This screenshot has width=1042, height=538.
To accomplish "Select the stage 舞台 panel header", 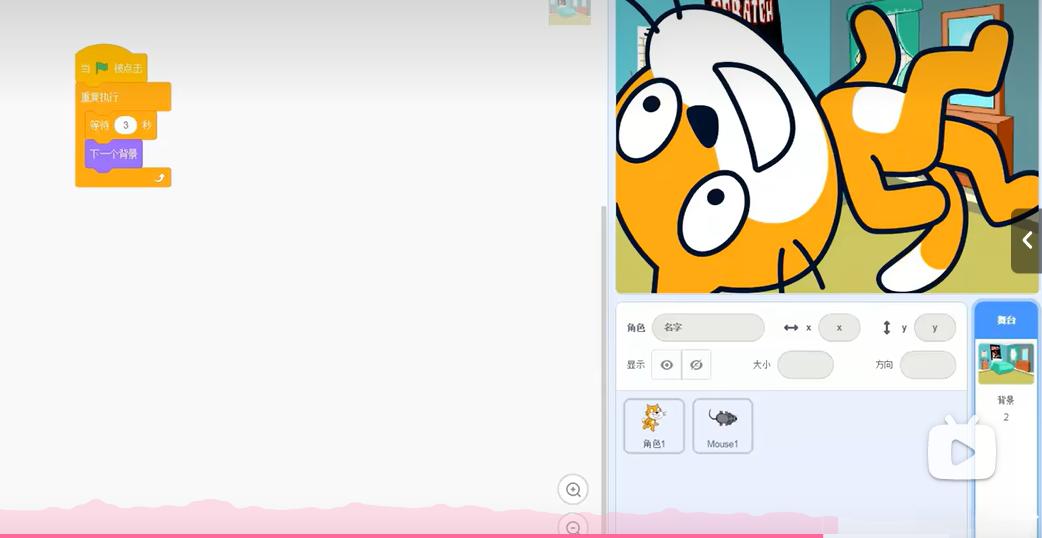I will click(x=1006, y=319).
